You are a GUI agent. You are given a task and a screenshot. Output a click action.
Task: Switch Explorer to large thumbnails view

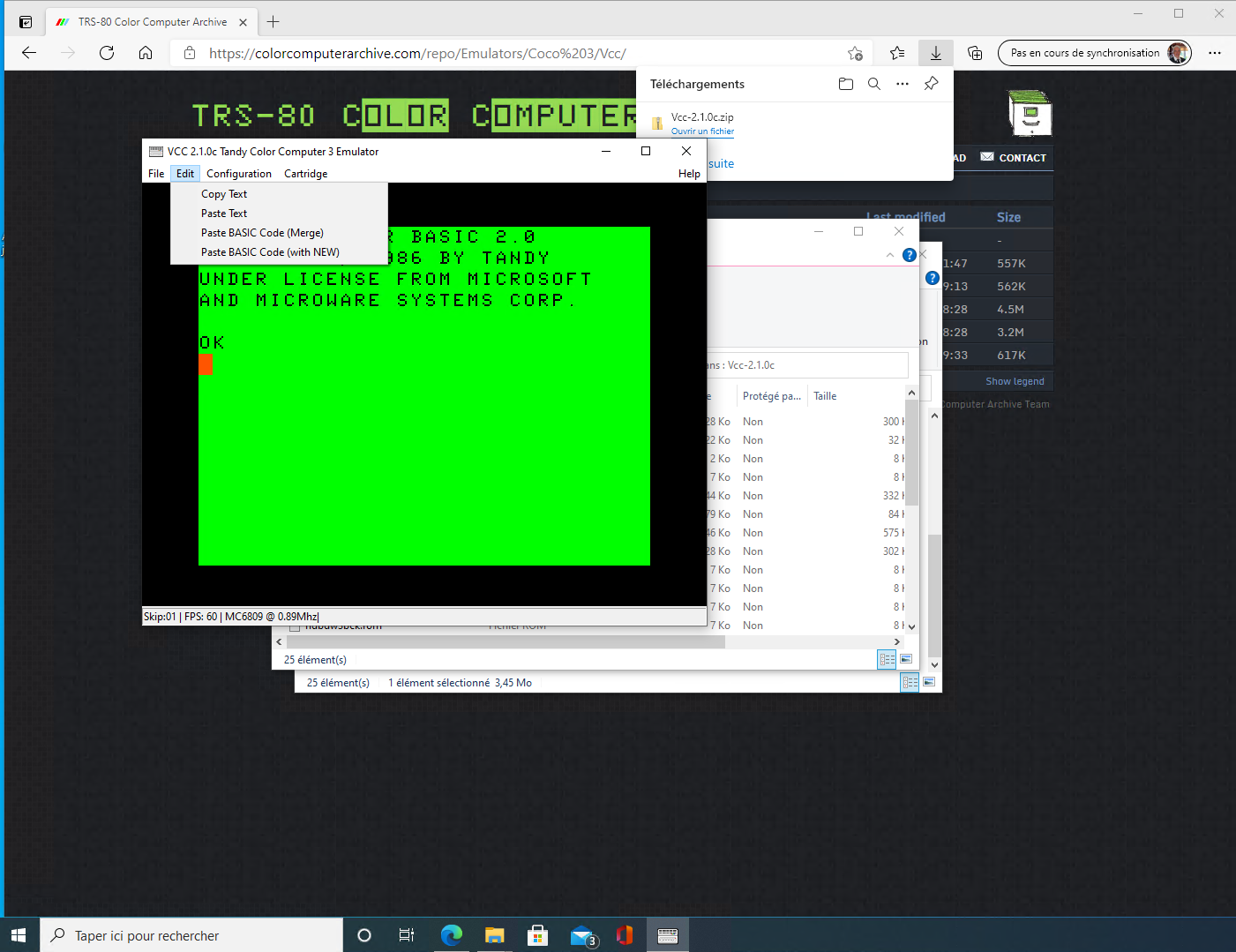906,659
